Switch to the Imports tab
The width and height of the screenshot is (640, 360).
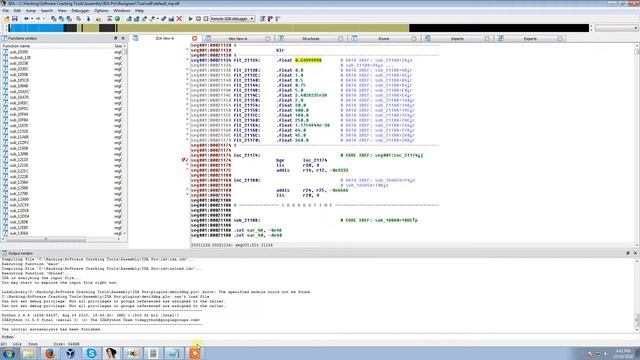coord(457,38)
